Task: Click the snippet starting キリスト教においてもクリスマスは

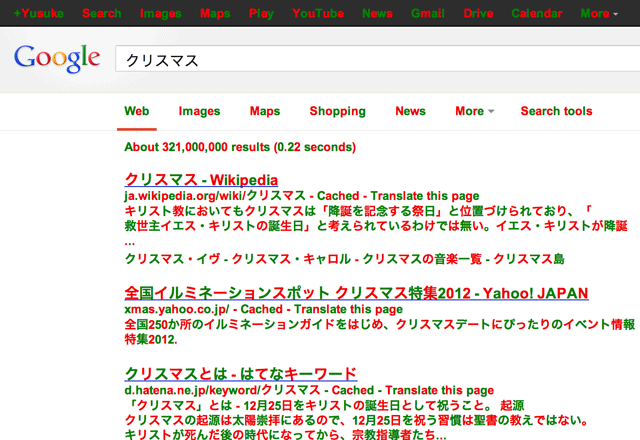Action: (376, 226)
